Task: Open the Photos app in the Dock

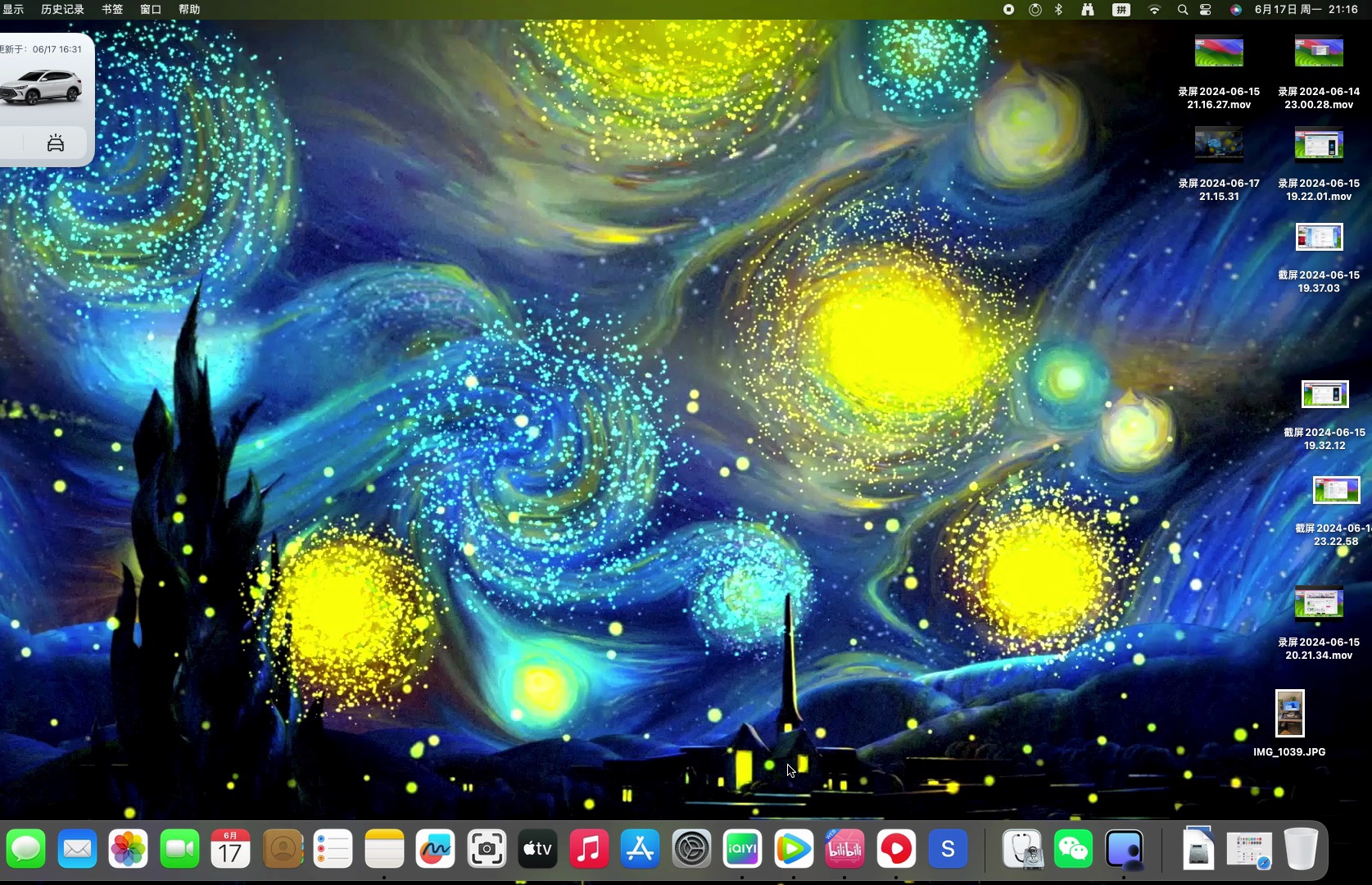Action: click(129, 849)
